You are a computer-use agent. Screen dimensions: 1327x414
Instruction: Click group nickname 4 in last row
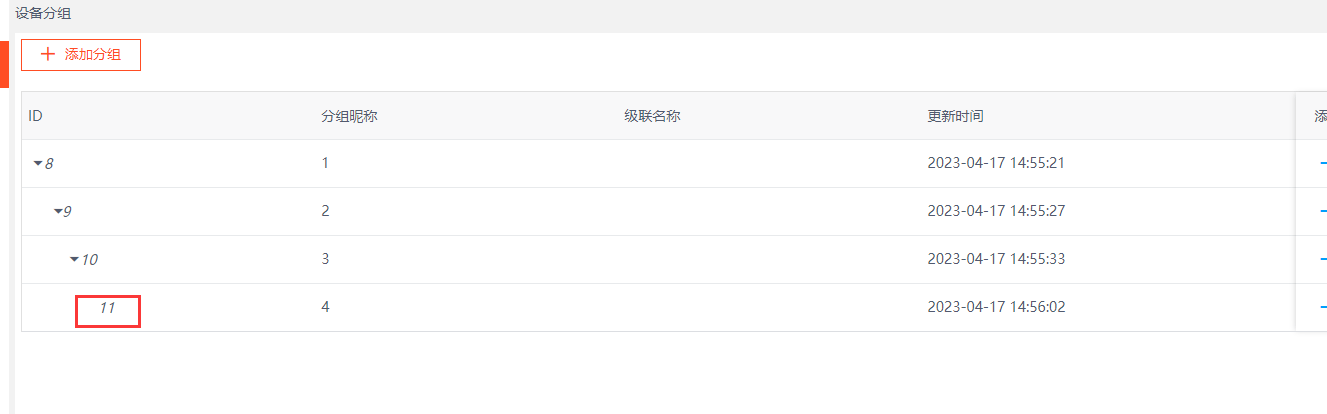(325, 307)
